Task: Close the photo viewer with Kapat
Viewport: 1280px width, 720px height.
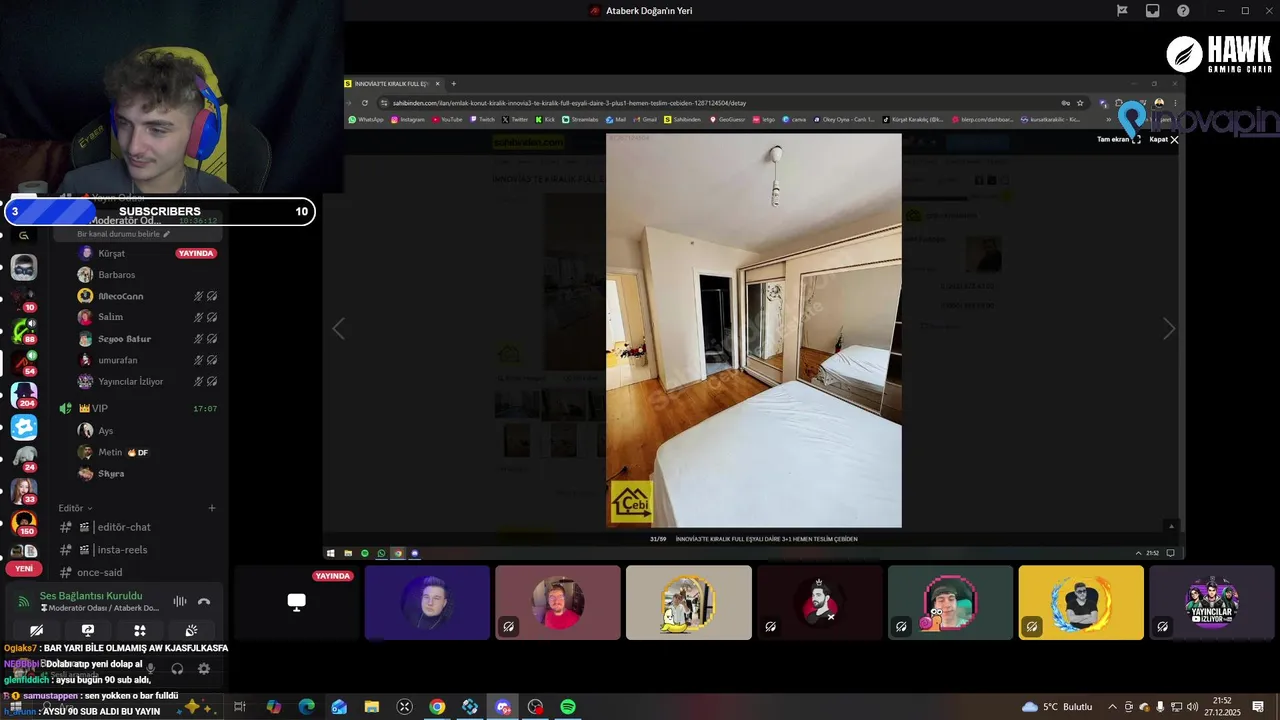Action: click(1163, 140)
